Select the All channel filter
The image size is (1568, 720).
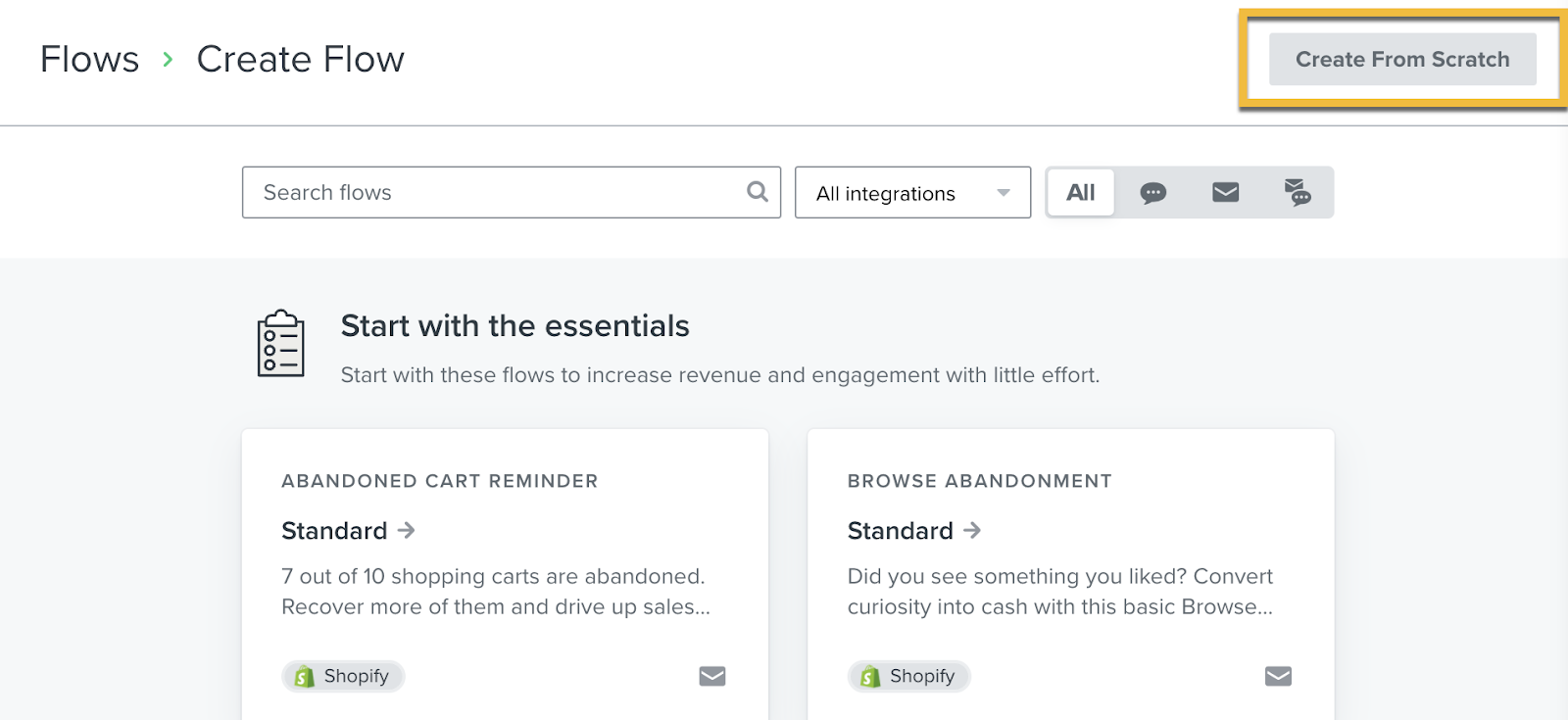point(1080,193)
